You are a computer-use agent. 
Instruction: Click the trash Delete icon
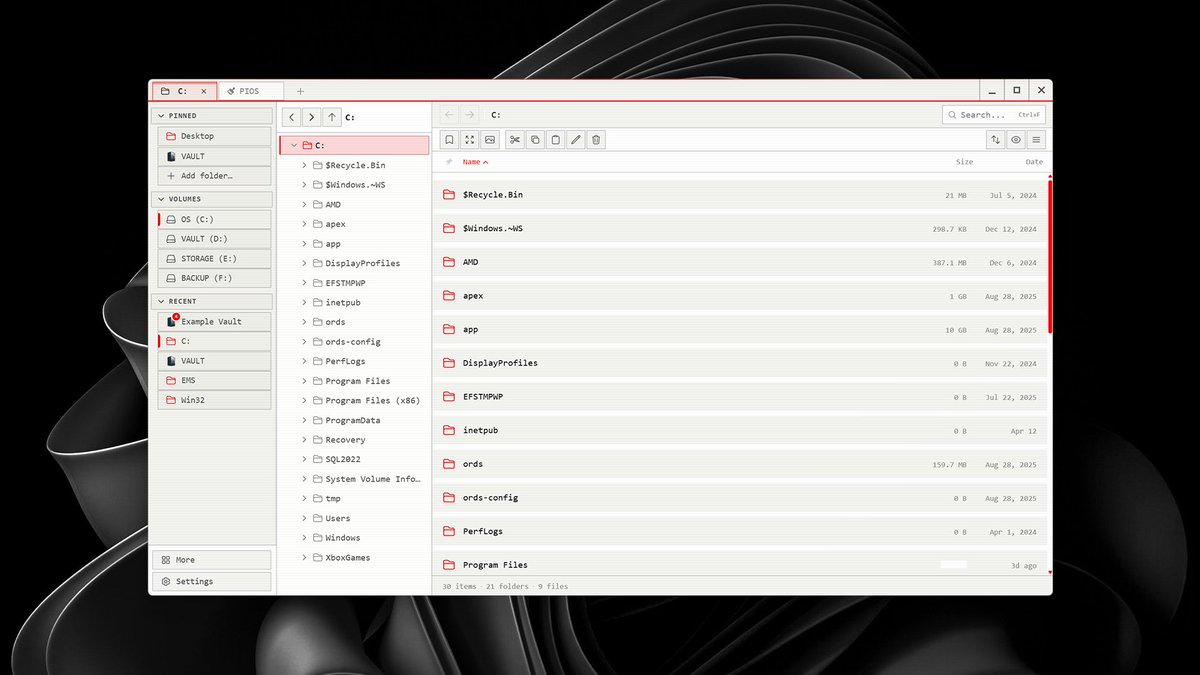[596, 140]
